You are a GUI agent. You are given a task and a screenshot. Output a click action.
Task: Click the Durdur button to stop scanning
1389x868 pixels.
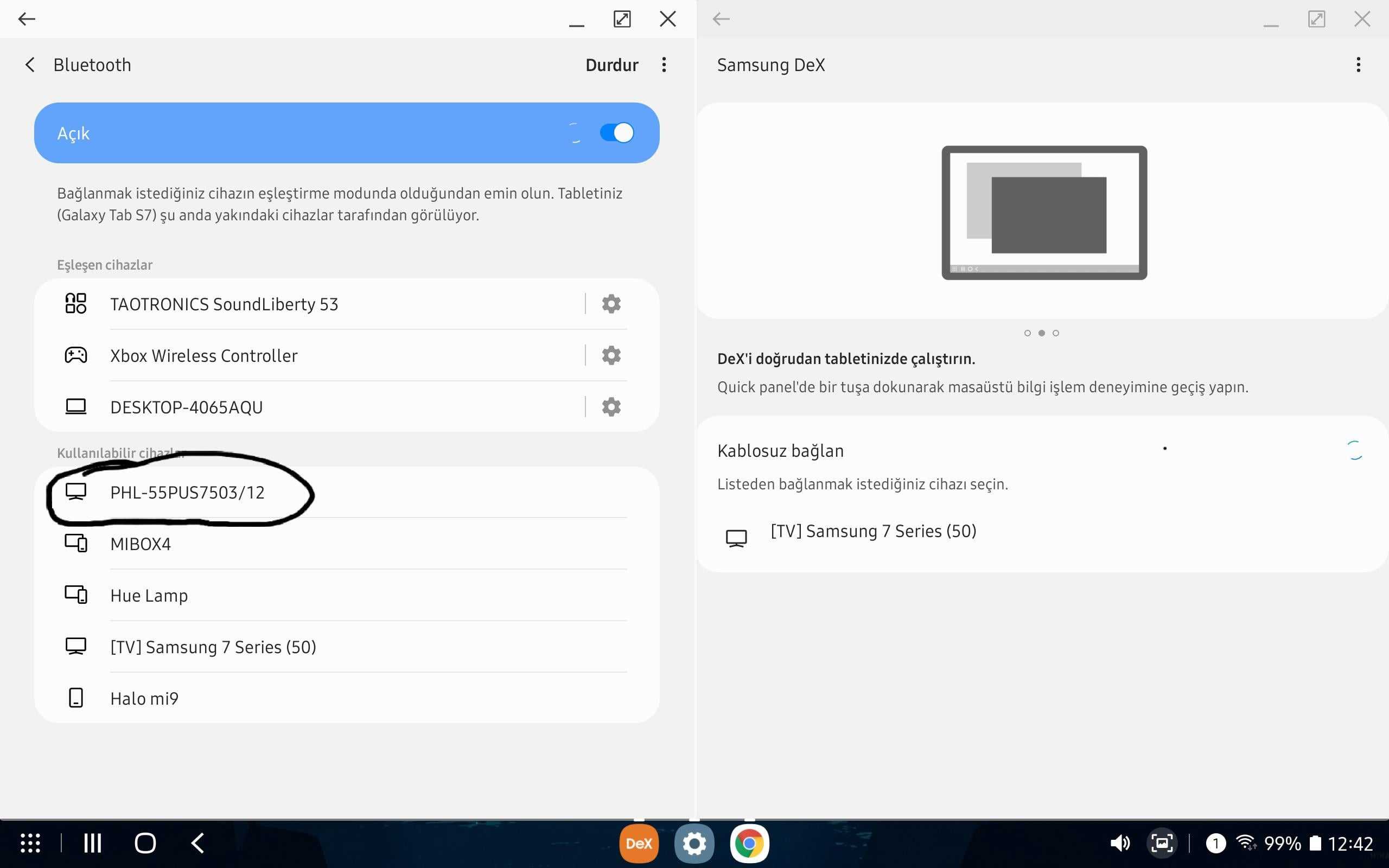(611, 65)
